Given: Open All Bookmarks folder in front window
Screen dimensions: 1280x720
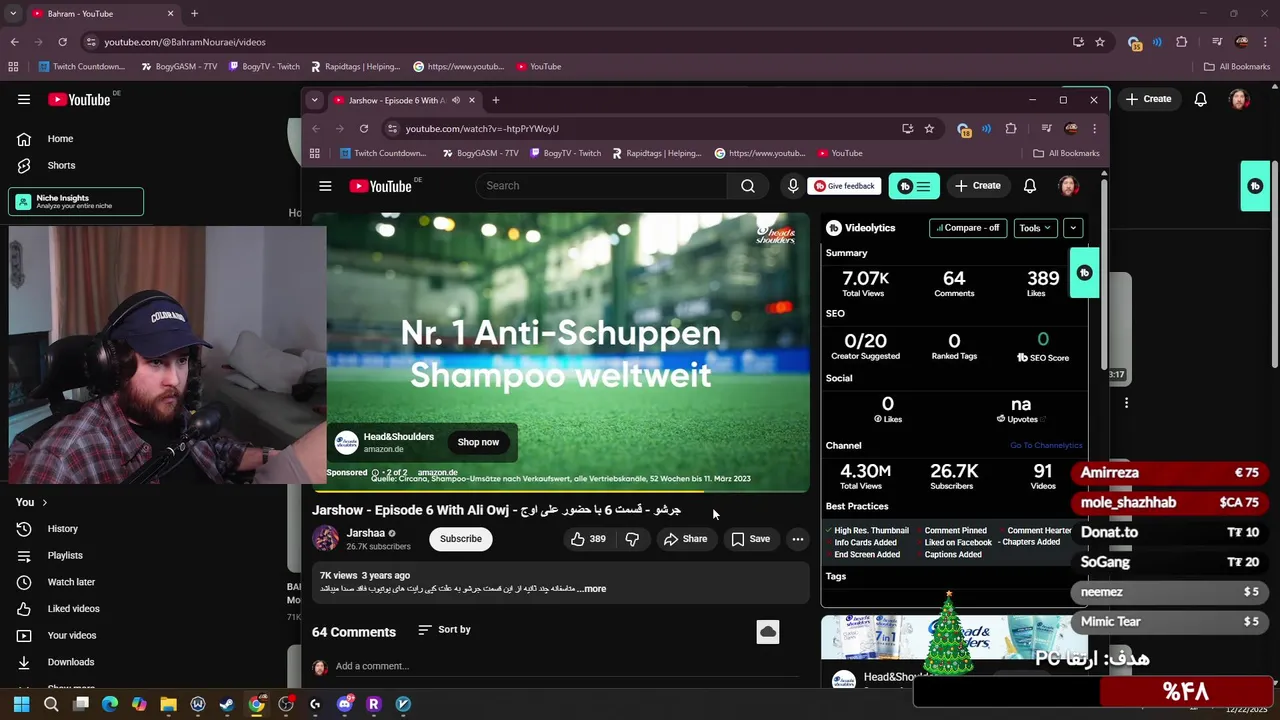Looking at the screenshot, I should point(1066,153).
